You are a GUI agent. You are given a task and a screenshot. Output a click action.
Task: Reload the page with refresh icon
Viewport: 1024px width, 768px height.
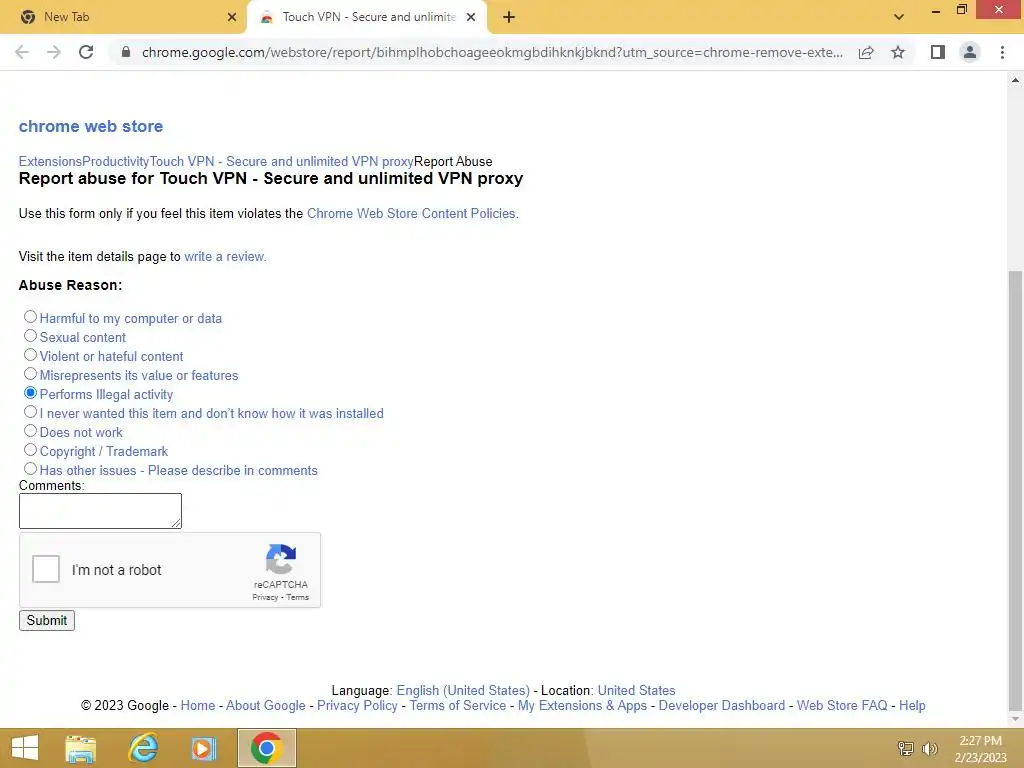(x=86, y=52)
